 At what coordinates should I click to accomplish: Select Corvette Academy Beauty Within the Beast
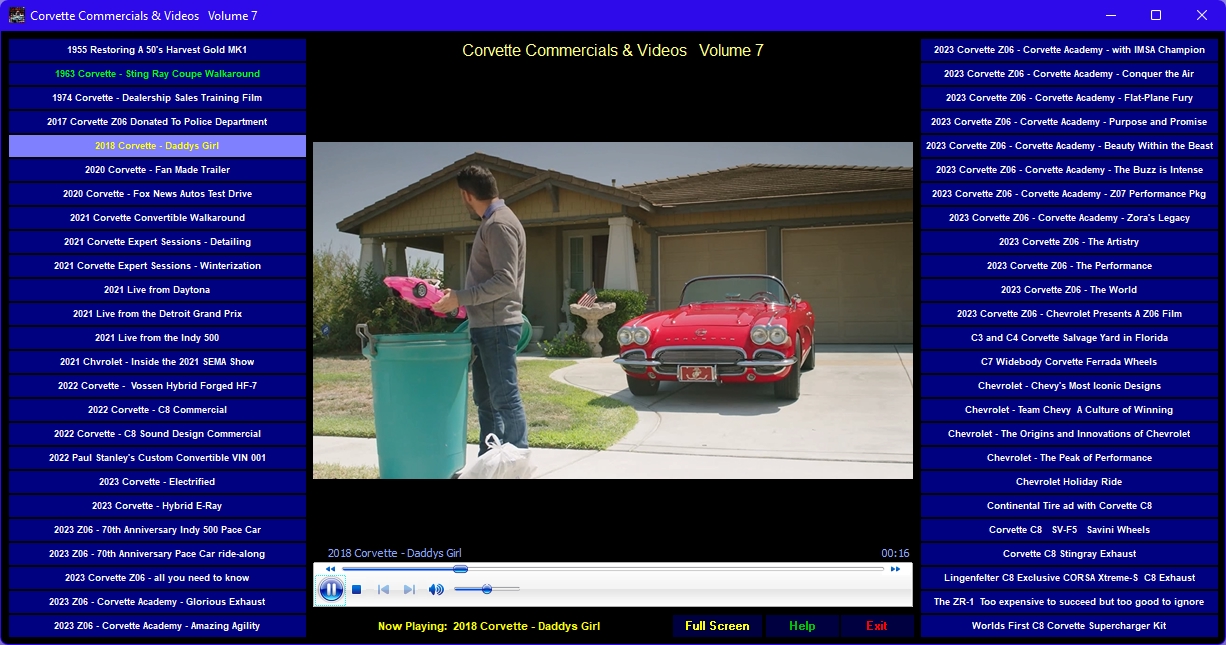[1069, 146]
